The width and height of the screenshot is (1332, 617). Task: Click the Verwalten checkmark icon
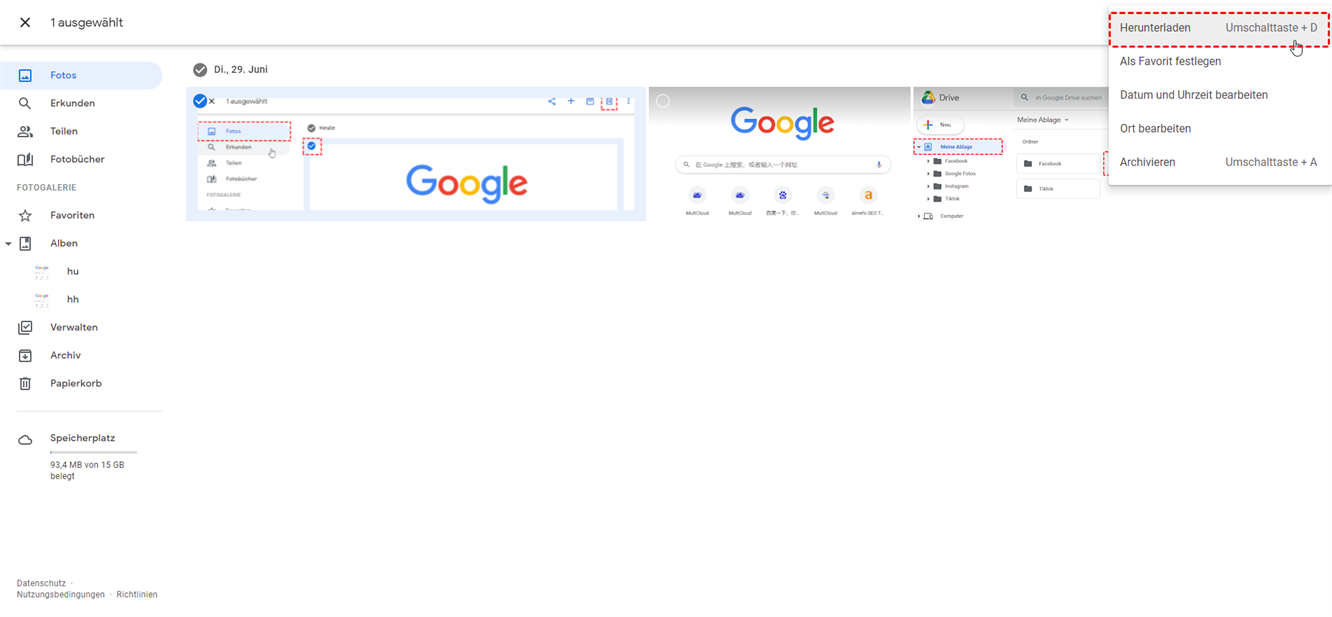click(26, 327)
